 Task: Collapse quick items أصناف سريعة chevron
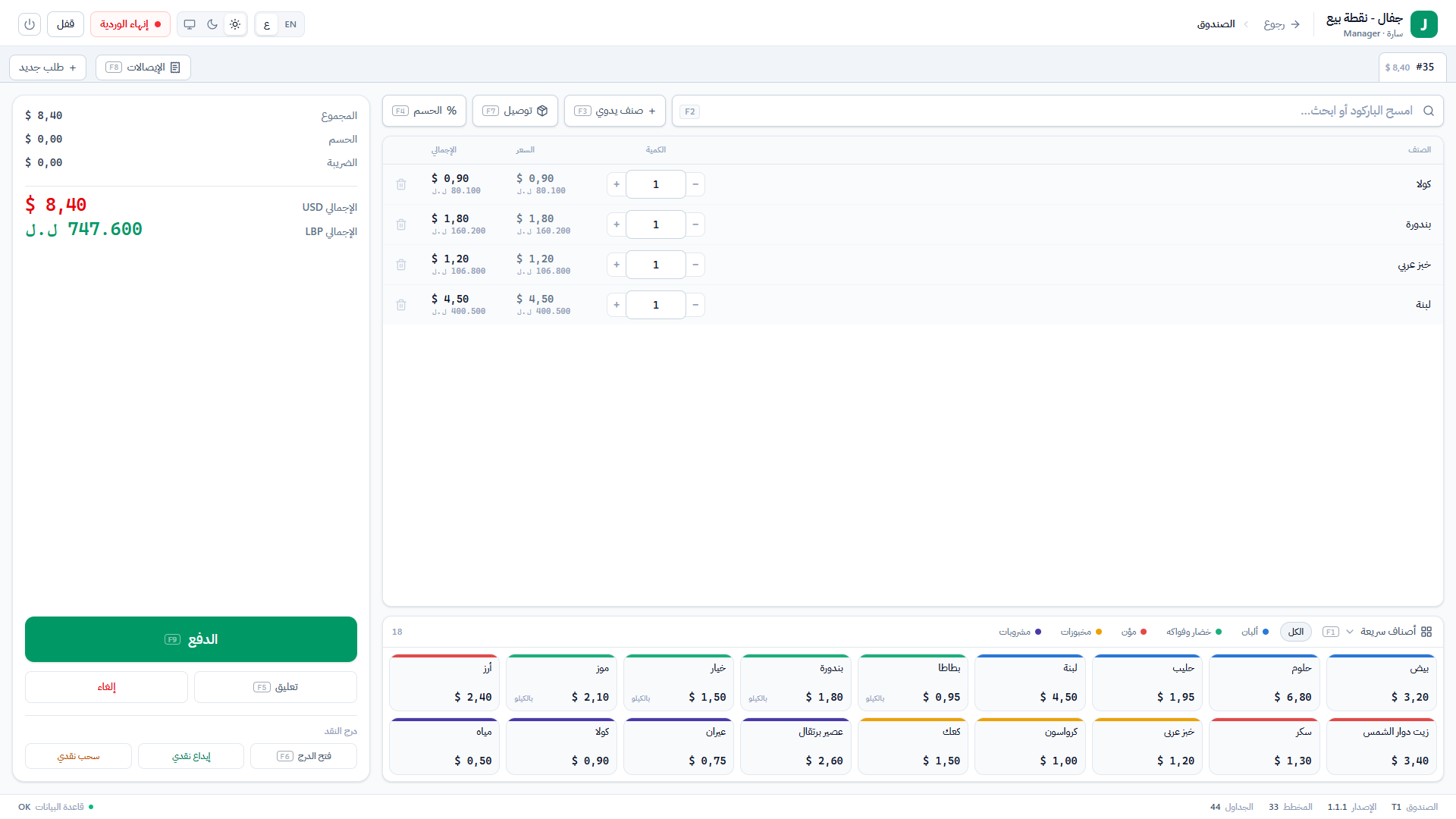tap(1350, 632)
